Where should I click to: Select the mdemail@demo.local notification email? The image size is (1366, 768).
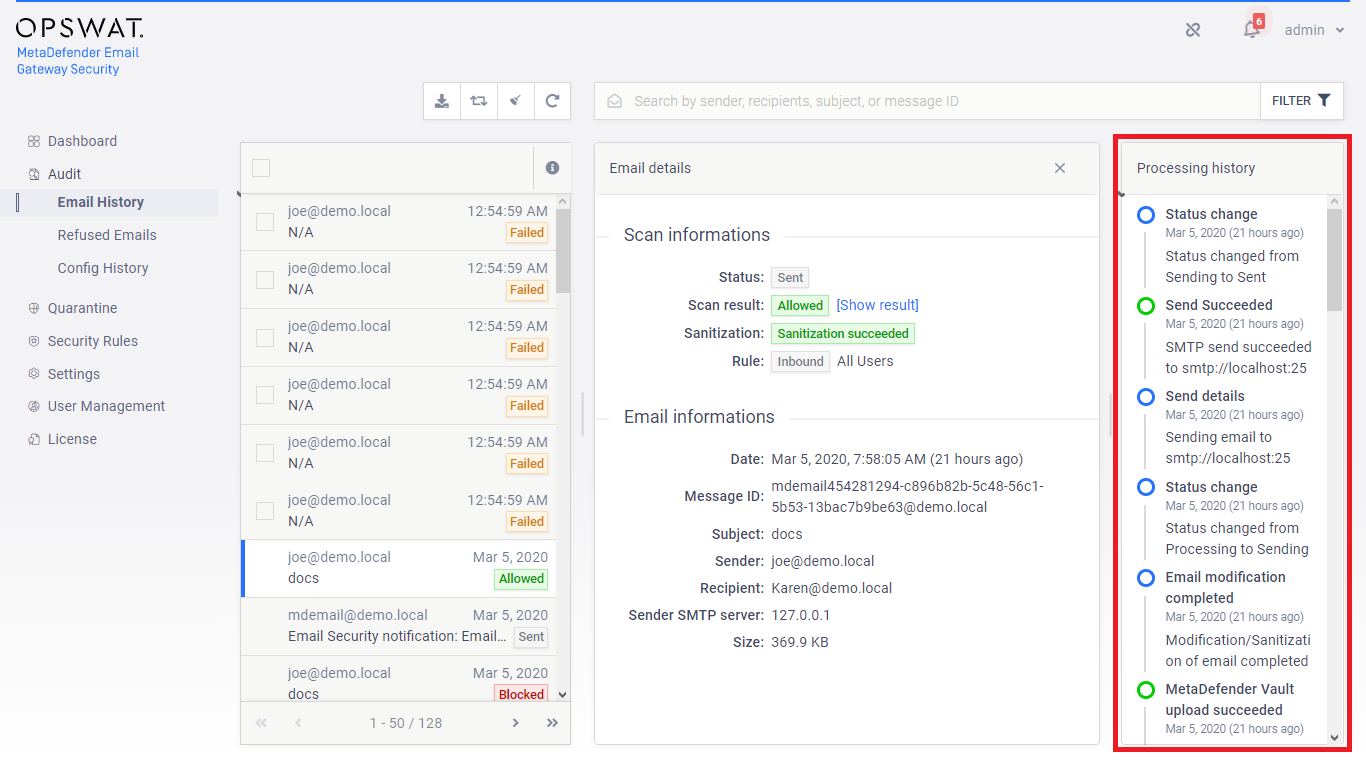click(399, 627)
